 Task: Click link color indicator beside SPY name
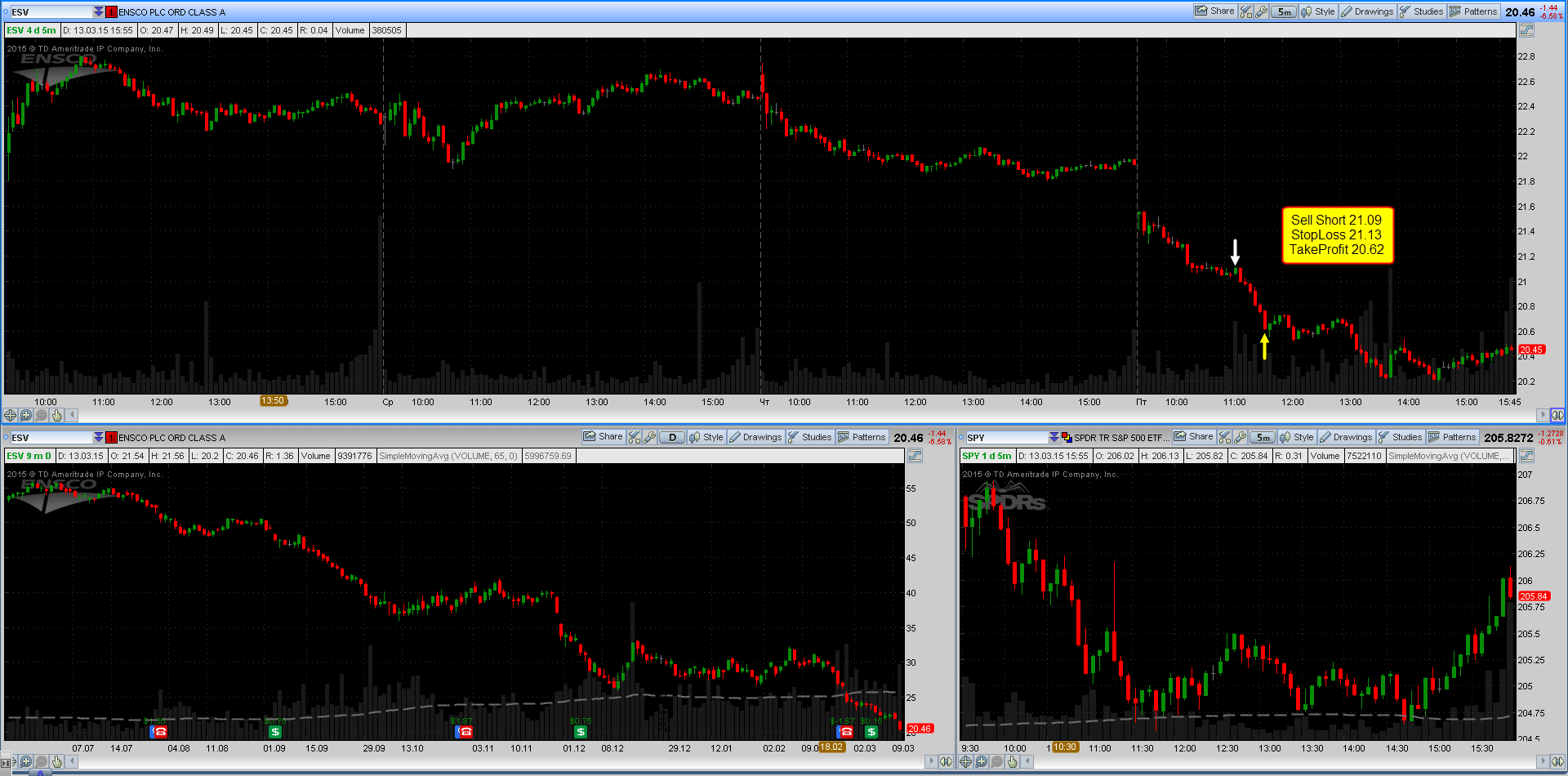1067,438
